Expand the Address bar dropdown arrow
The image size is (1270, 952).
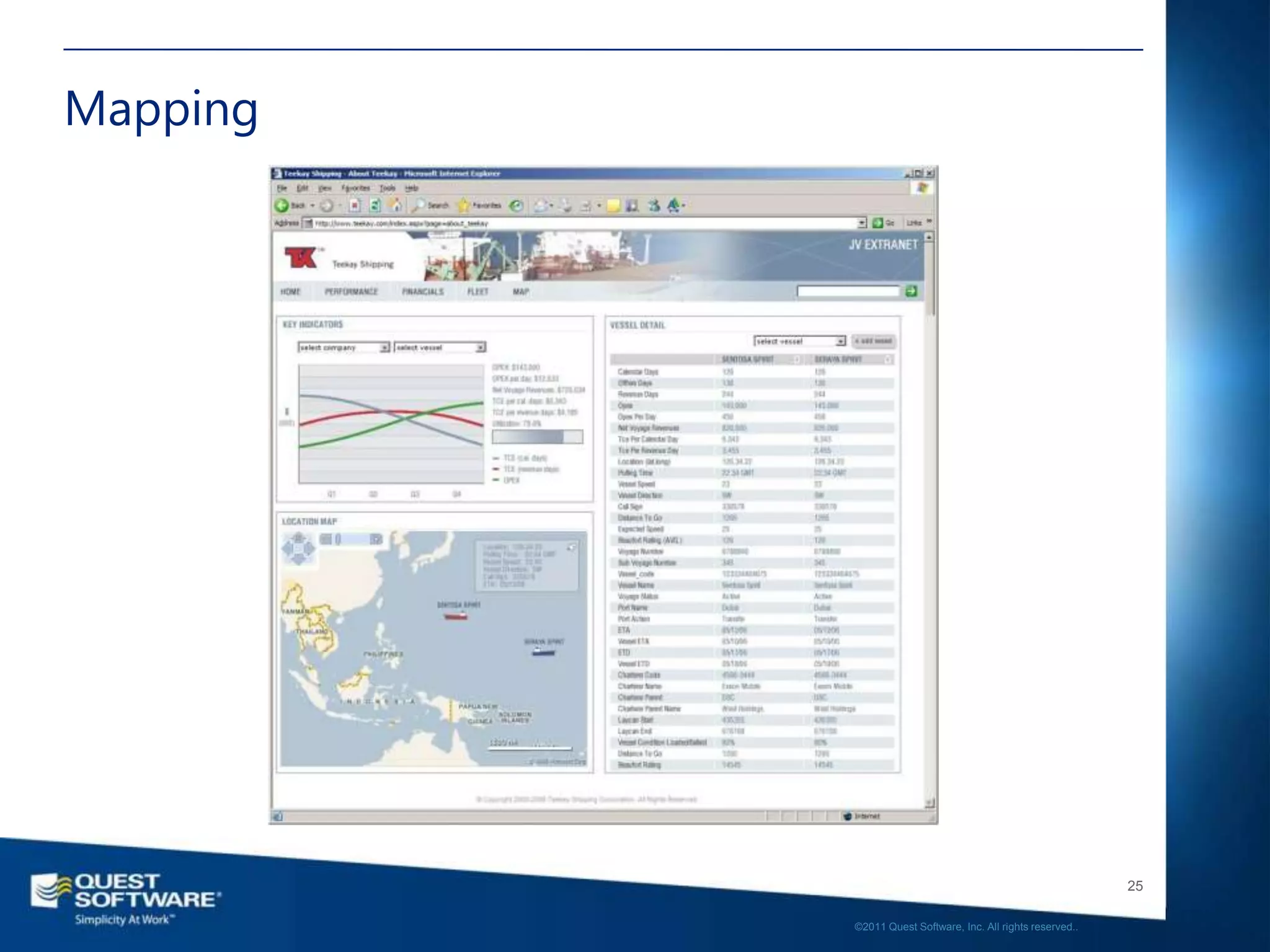(x=861, y=223)
